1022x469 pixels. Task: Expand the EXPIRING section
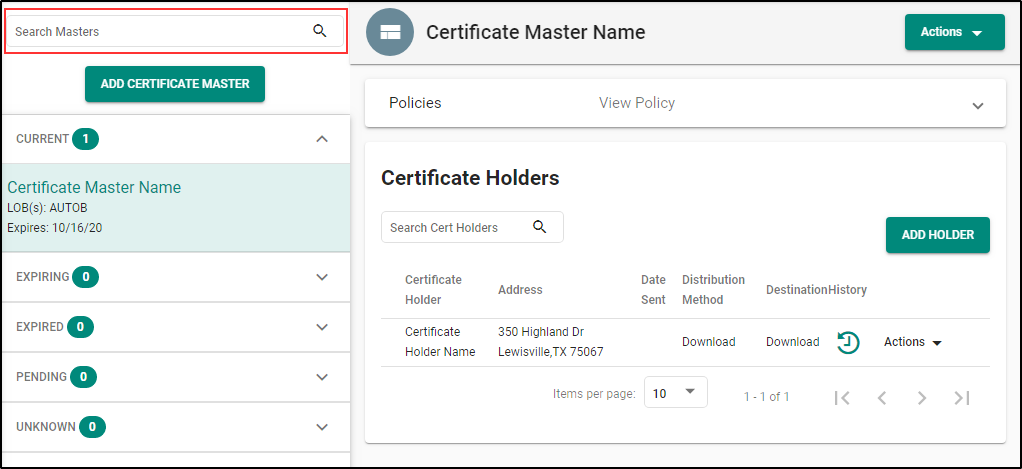tap(321, 277)
